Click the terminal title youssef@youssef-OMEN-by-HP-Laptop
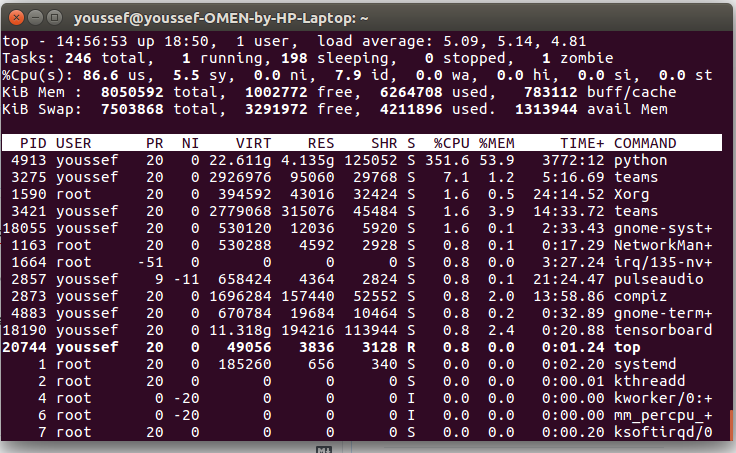This screenshot has height=453, width=736. pyautogui.click(x=221, y=18)
